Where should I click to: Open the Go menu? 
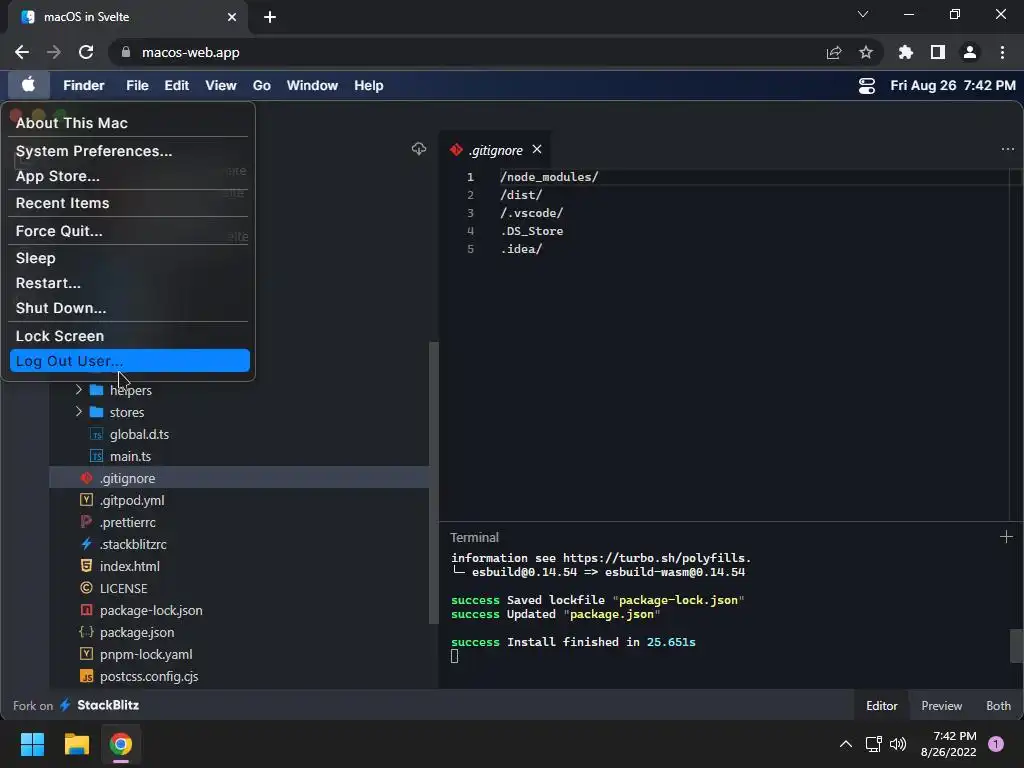[261, 86]
